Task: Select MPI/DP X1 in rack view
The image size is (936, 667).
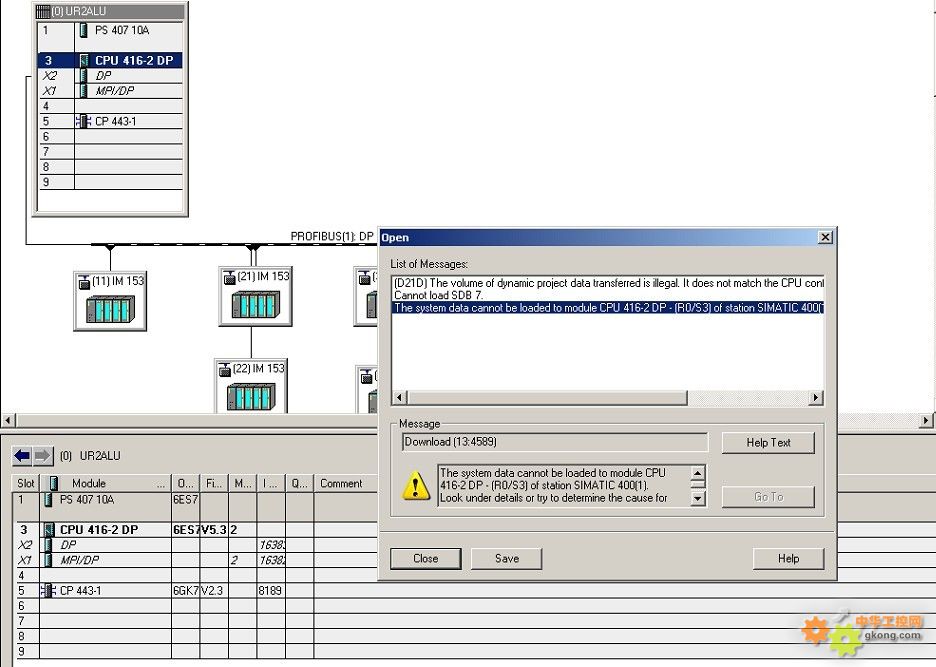Action: click(110, 91)
